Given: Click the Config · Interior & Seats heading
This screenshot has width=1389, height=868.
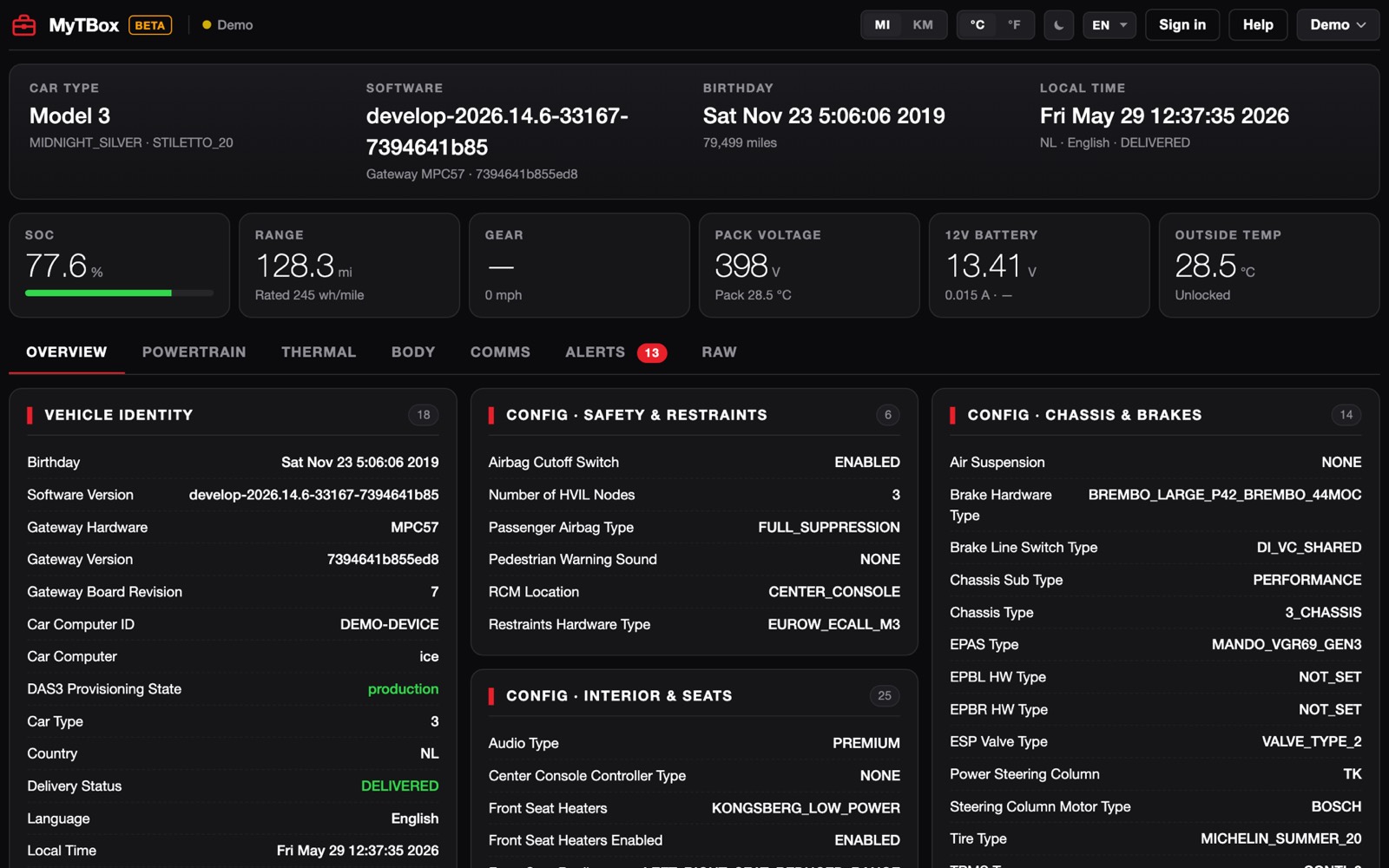Looking at the screenshot, I should 619,696.
